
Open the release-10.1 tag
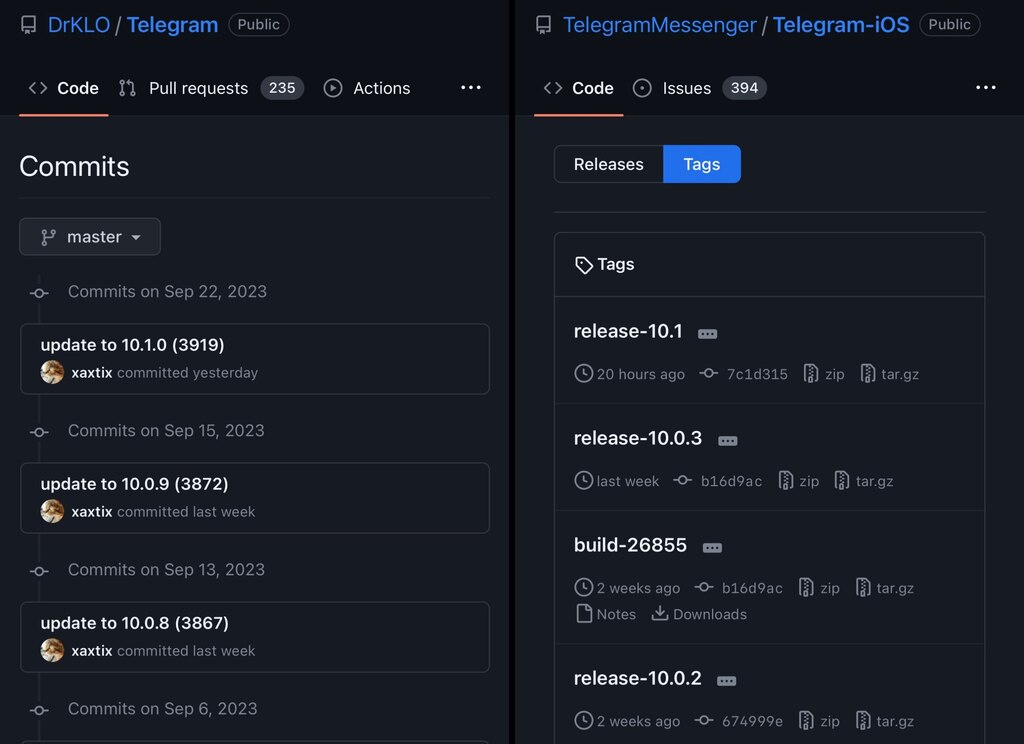[628, 331]
